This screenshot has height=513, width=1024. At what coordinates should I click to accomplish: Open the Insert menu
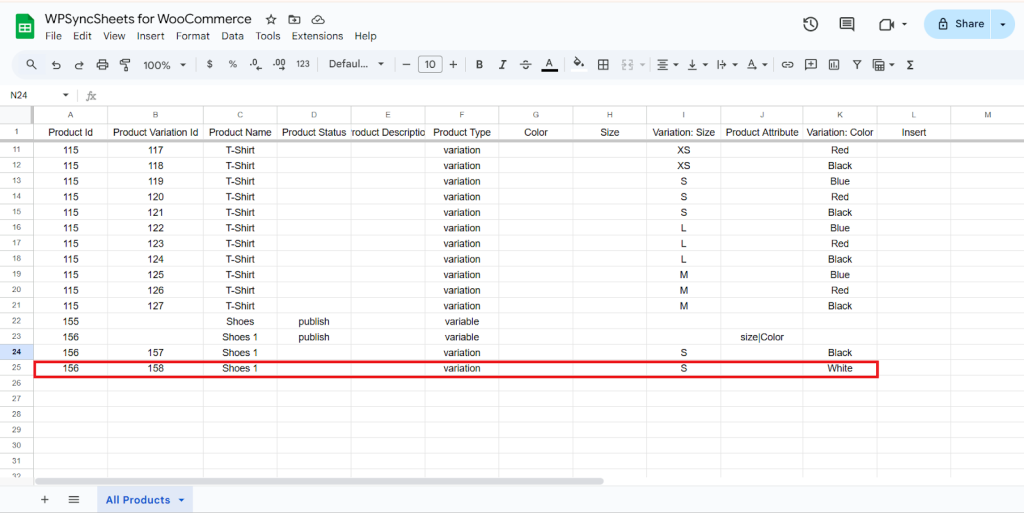click(x=150, y=36)
